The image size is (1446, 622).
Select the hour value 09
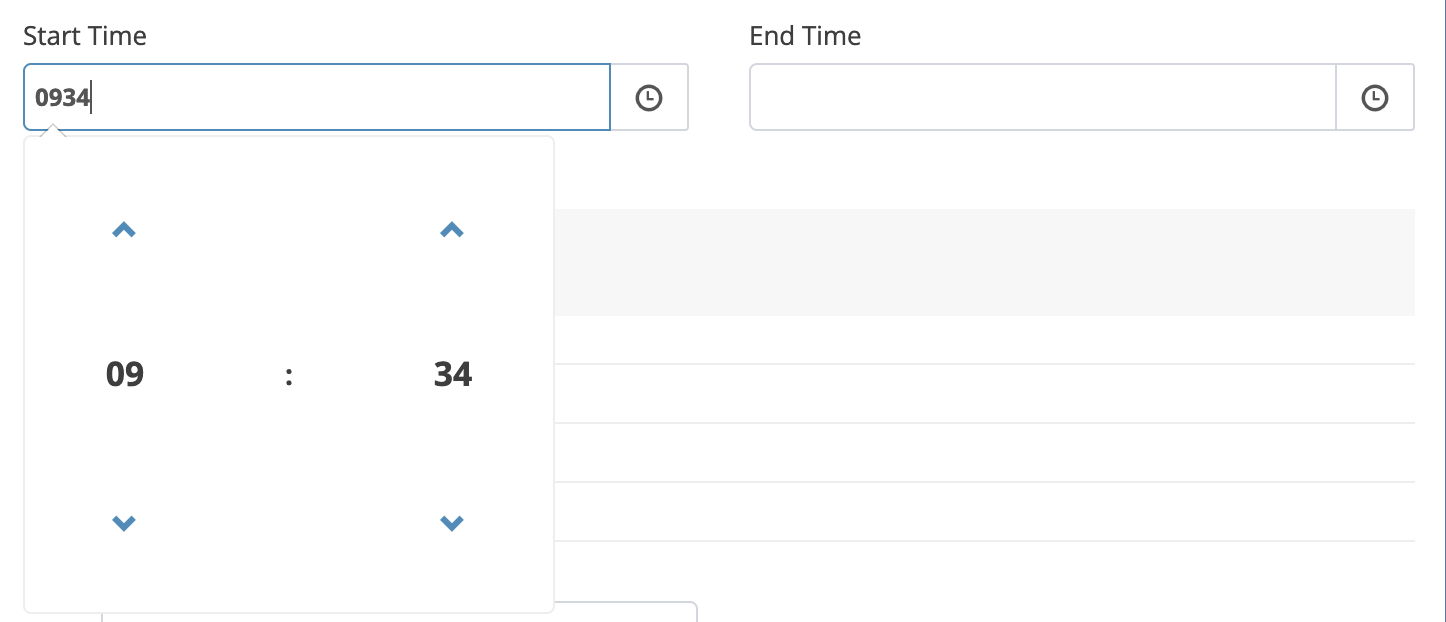point(125,374)
